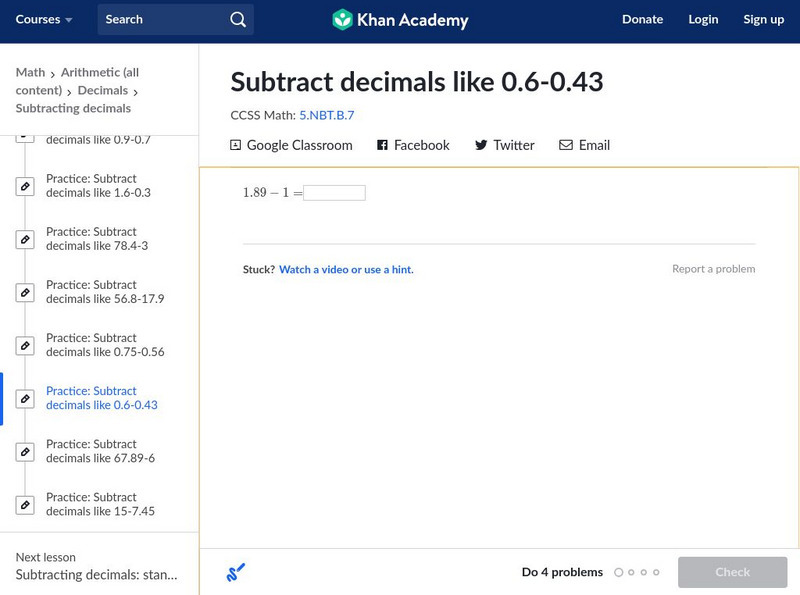Image resolution: width=800 pixels, height=595 pixels.
Task: Click the pencil icon beside the 78.4-3 practice
Action: (x=25, y=240)
